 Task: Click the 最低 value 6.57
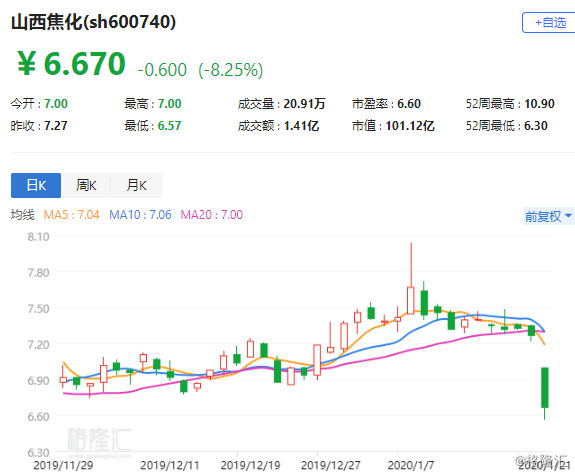tap(169, 126)
